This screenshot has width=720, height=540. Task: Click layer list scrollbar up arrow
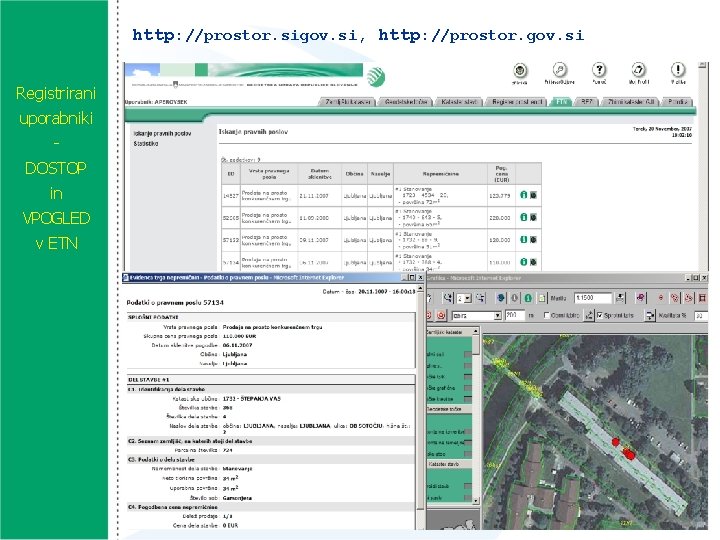(x=476, y=331)
